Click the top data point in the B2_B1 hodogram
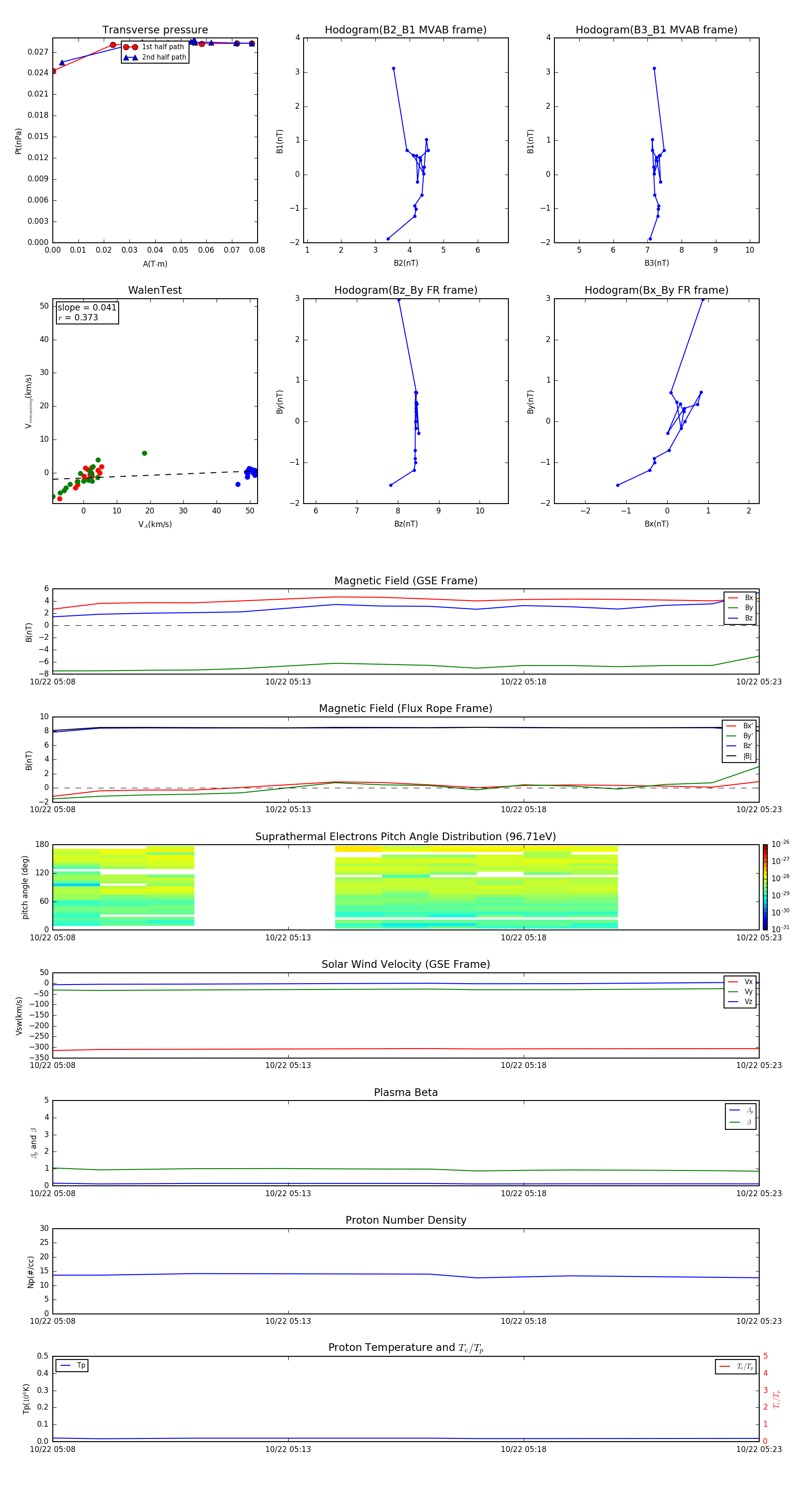 pos(393,68)
